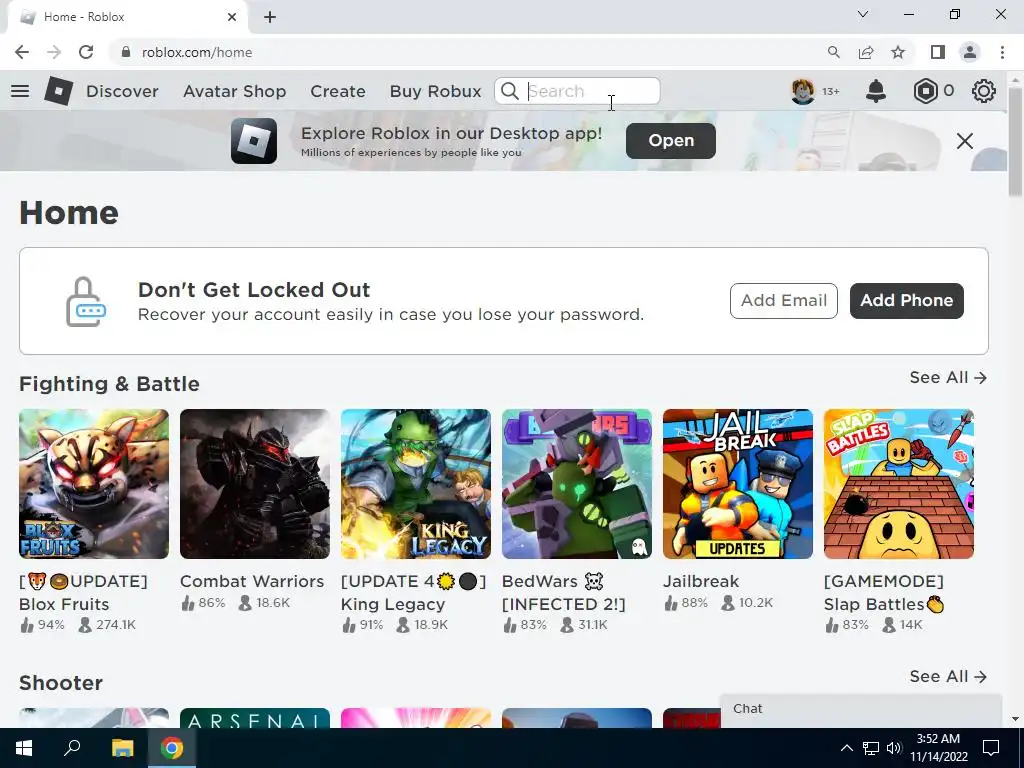Open the Roblox hamburger navigation menu
The image size is (1024, 768).
pos(20,91)
